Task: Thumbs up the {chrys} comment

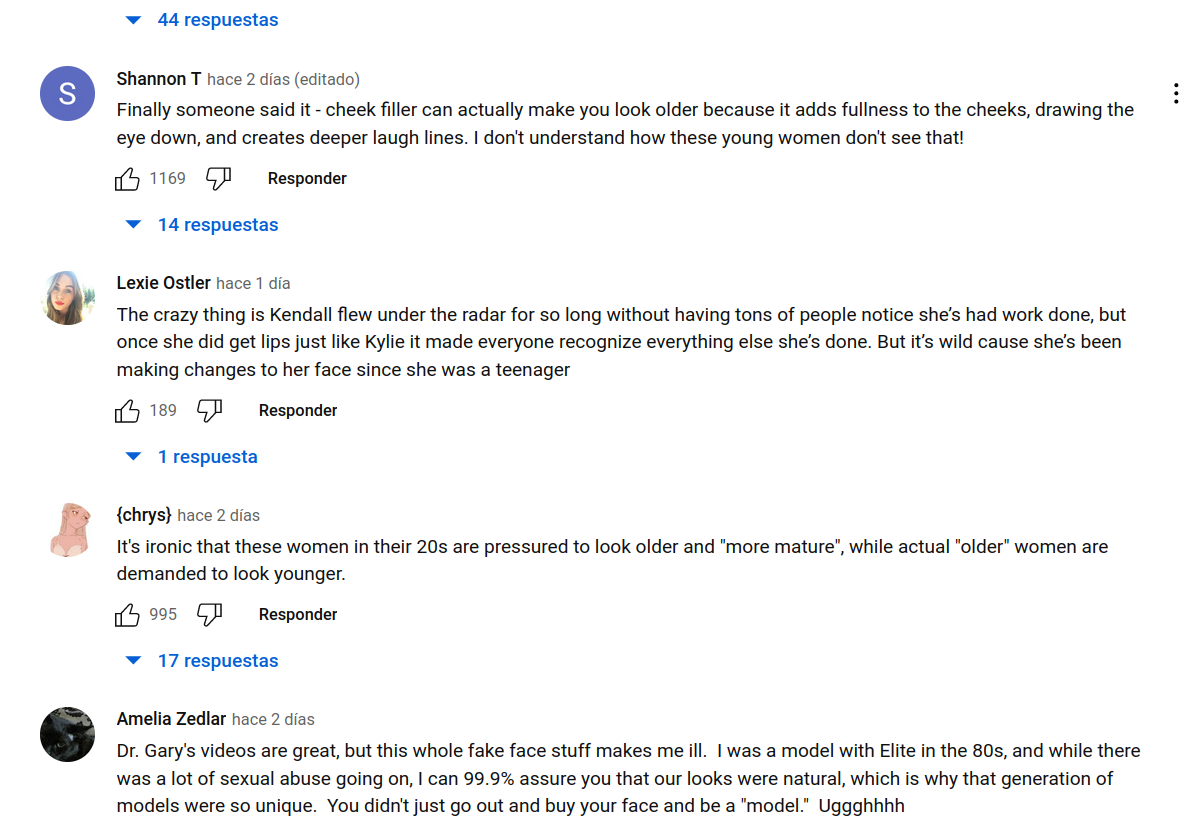Action: [127, 615]
